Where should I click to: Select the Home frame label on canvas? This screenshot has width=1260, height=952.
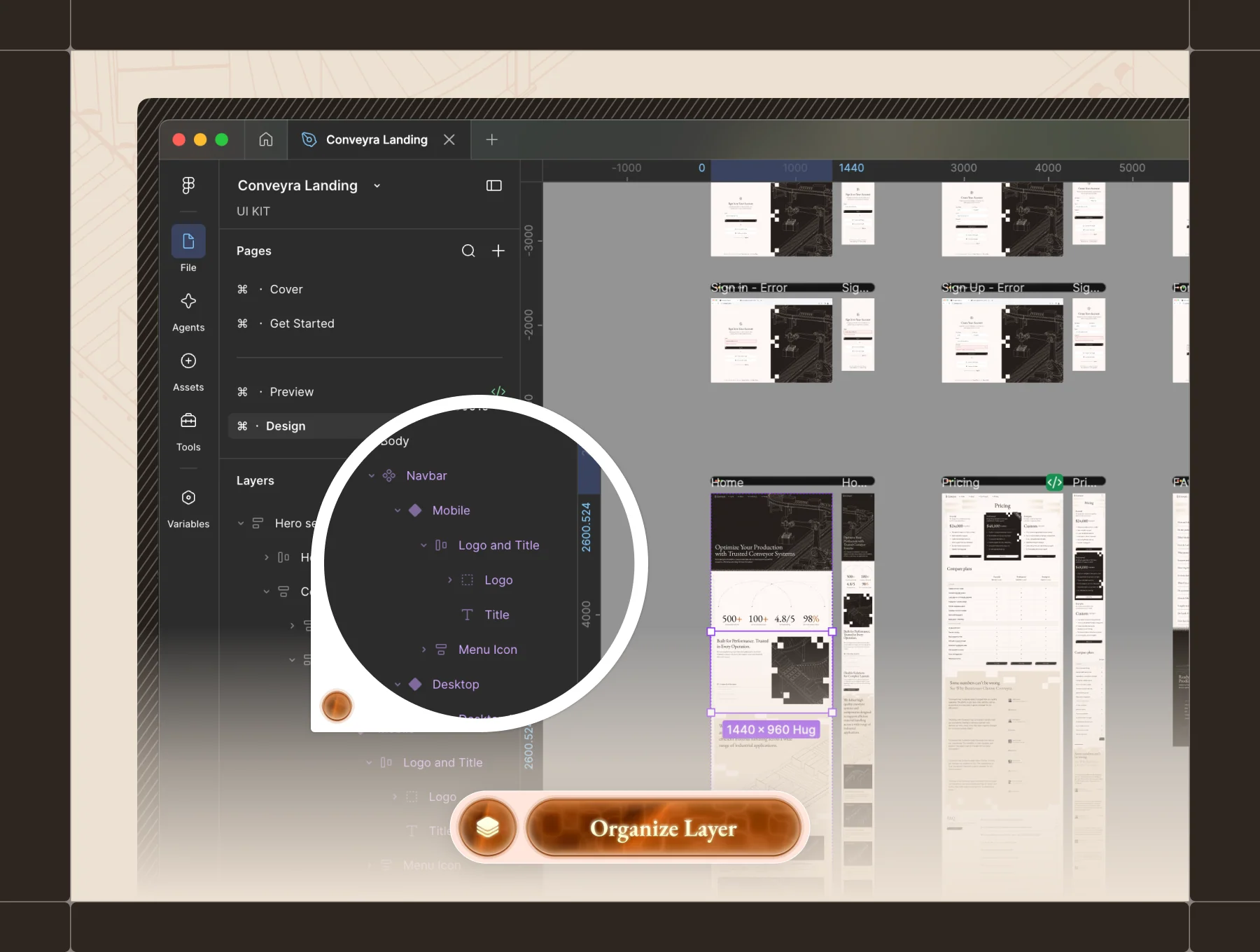pyautogui.click(x=727, y=482)
